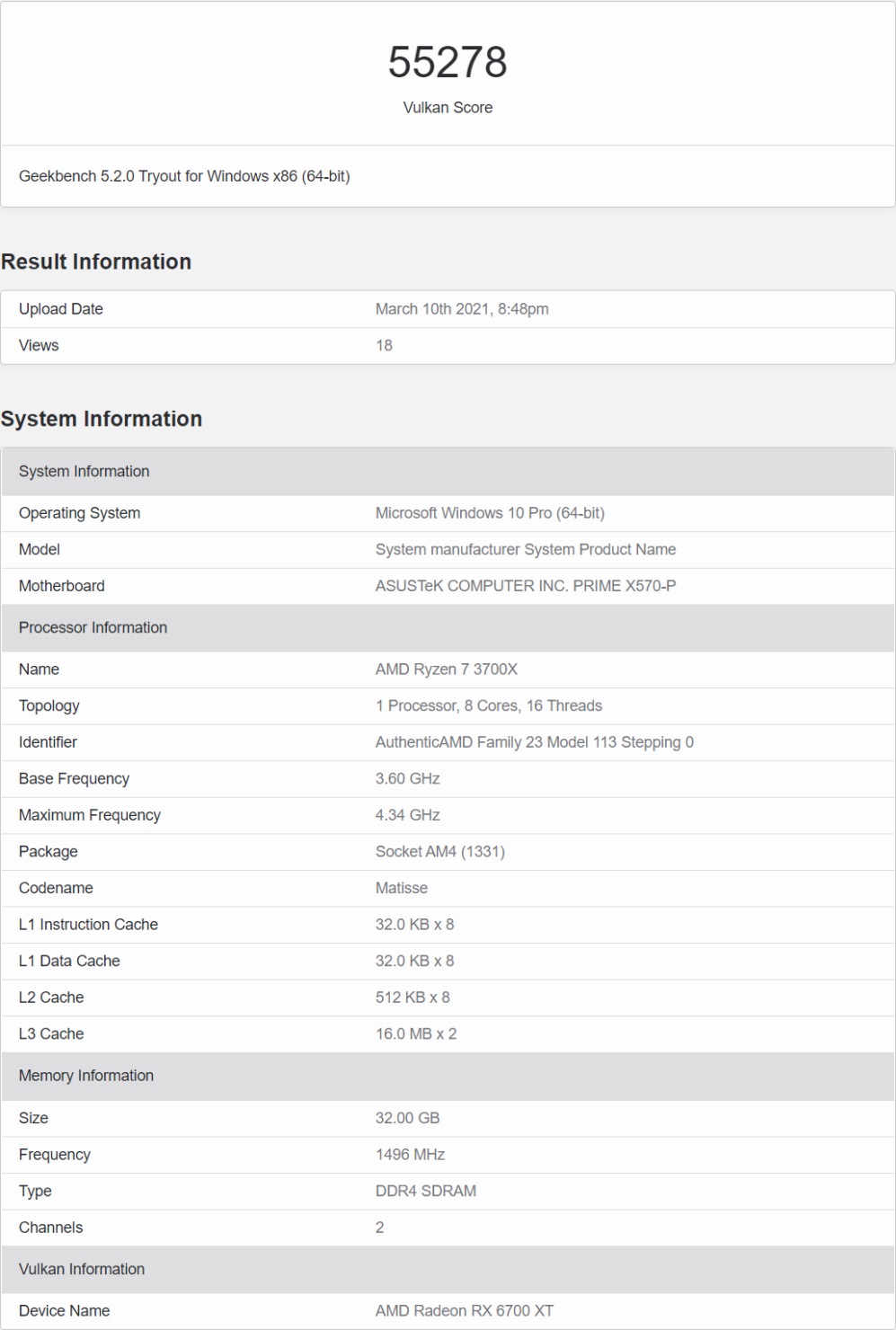Click the Identifier value AuthenticAMD Family 23
The image size is (896, 1330).
click(535, 742)
